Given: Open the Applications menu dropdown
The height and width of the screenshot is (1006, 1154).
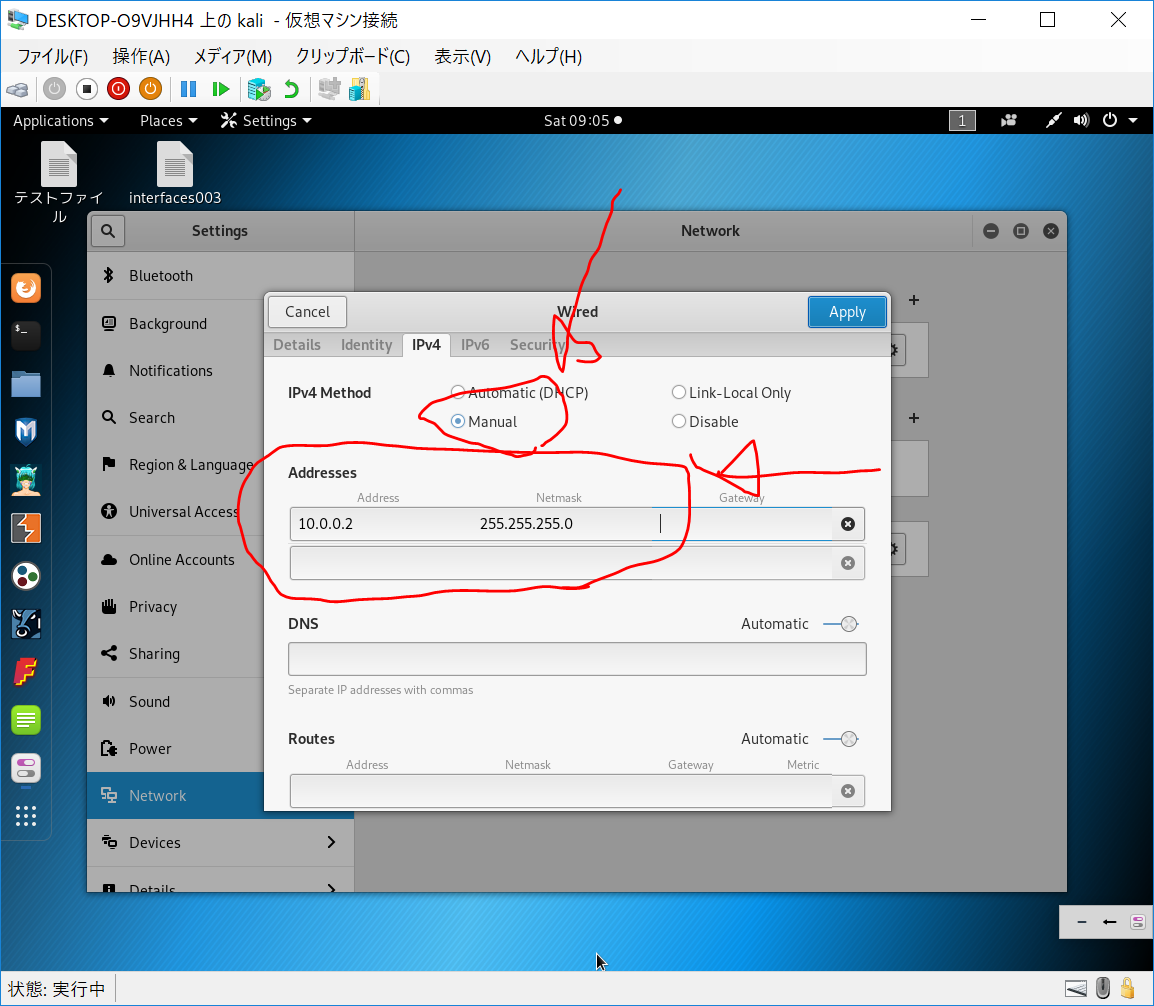Looking at the screenshot, I should click(60, 121).
